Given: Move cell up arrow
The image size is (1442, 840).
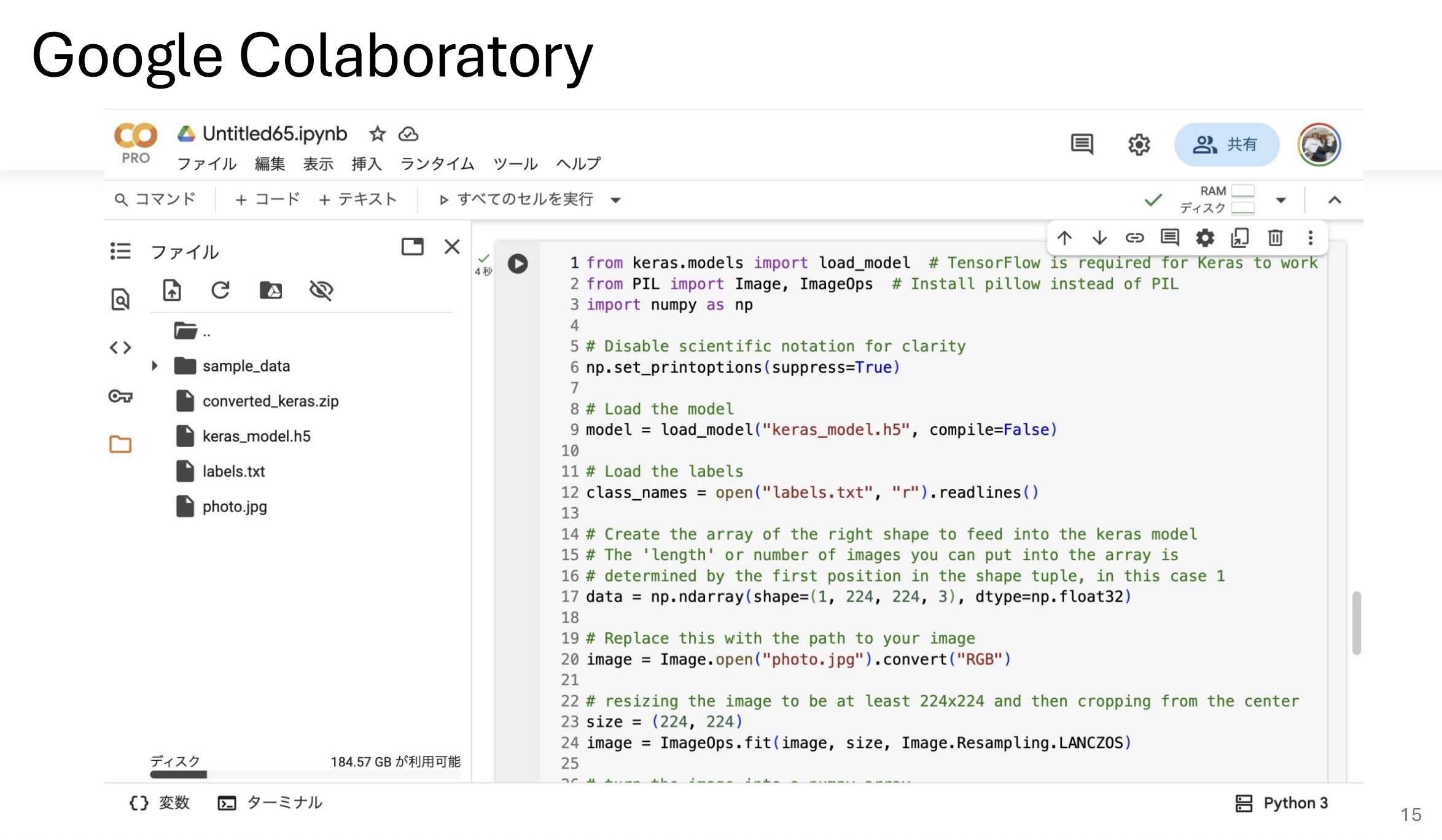Looking at the screenshot, I should coord(1064,238).
